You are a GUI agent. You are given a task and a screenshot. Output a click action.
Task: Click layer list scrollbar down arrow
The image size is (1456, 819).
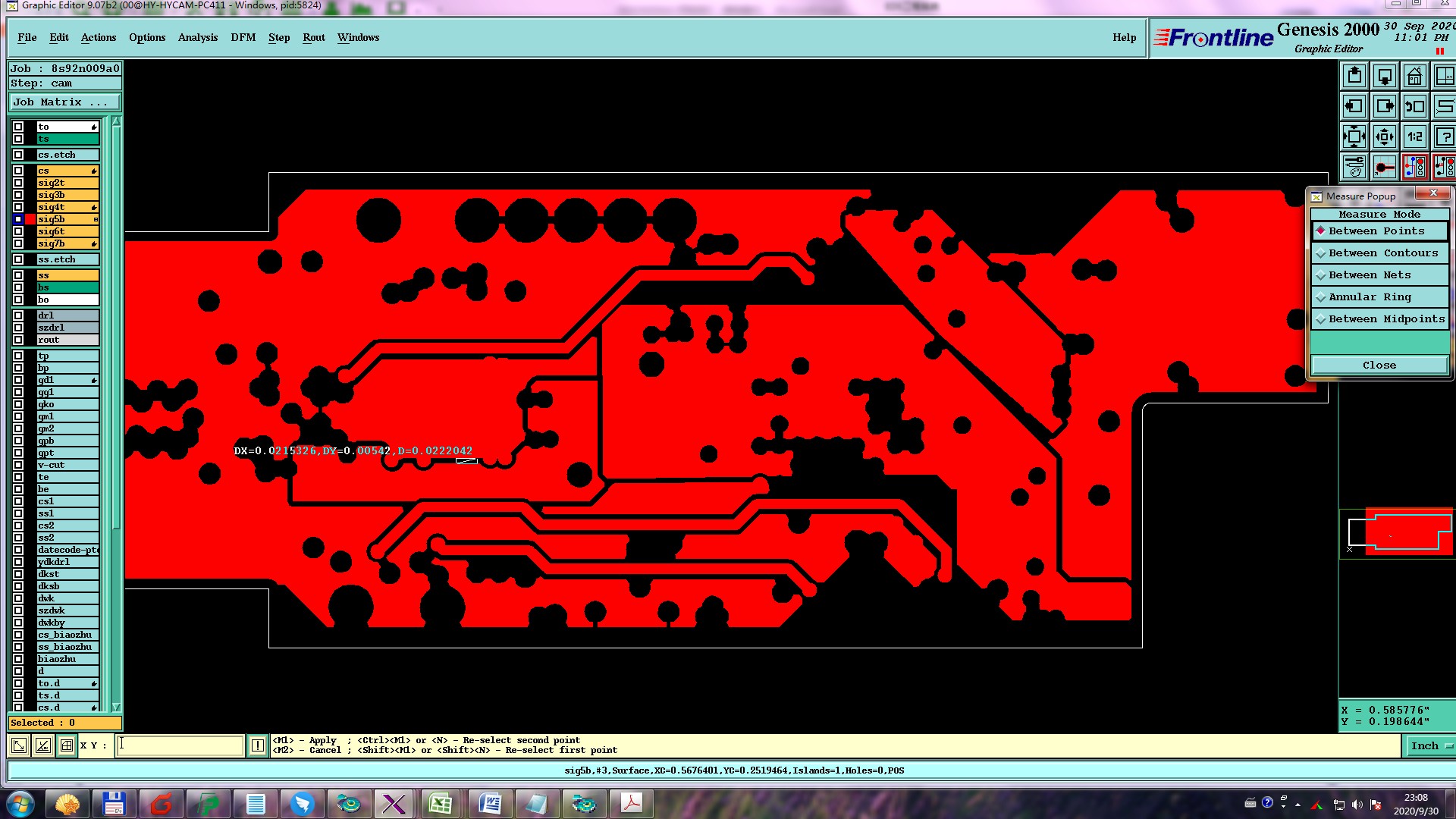[x=116, y=707]
